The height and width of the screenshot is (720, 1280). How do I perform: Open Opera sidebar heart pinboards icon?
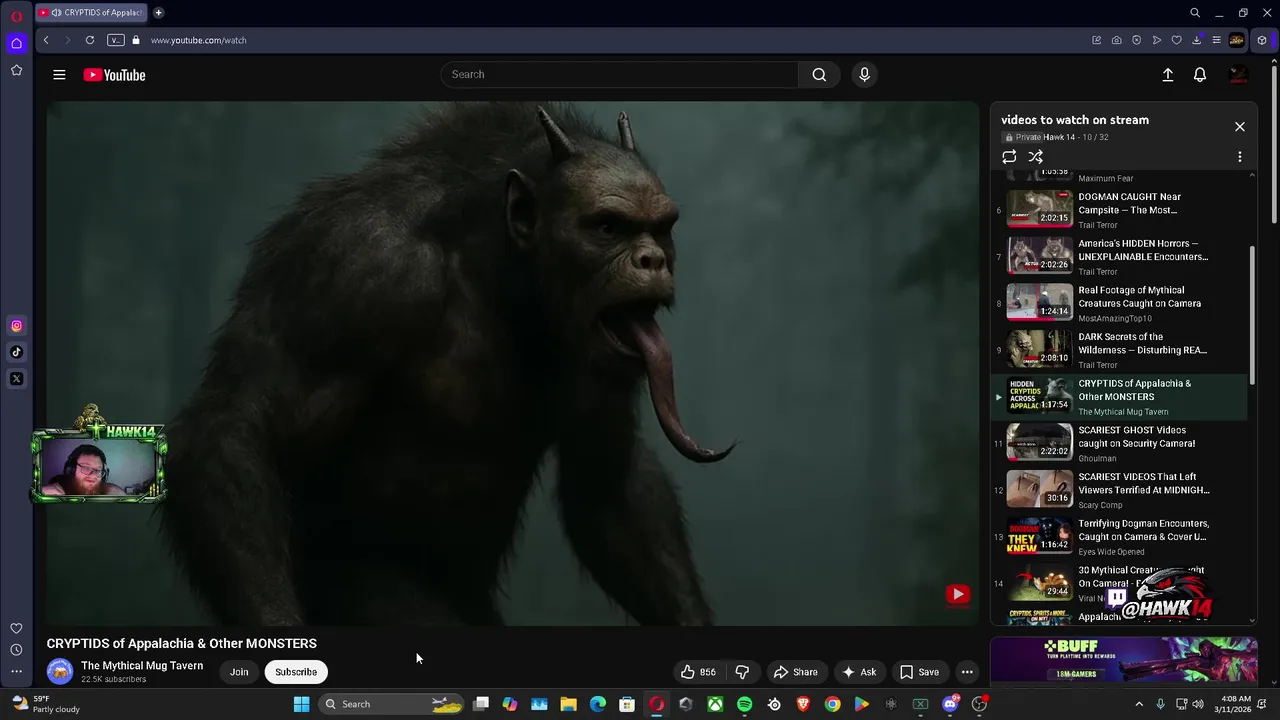16,628
